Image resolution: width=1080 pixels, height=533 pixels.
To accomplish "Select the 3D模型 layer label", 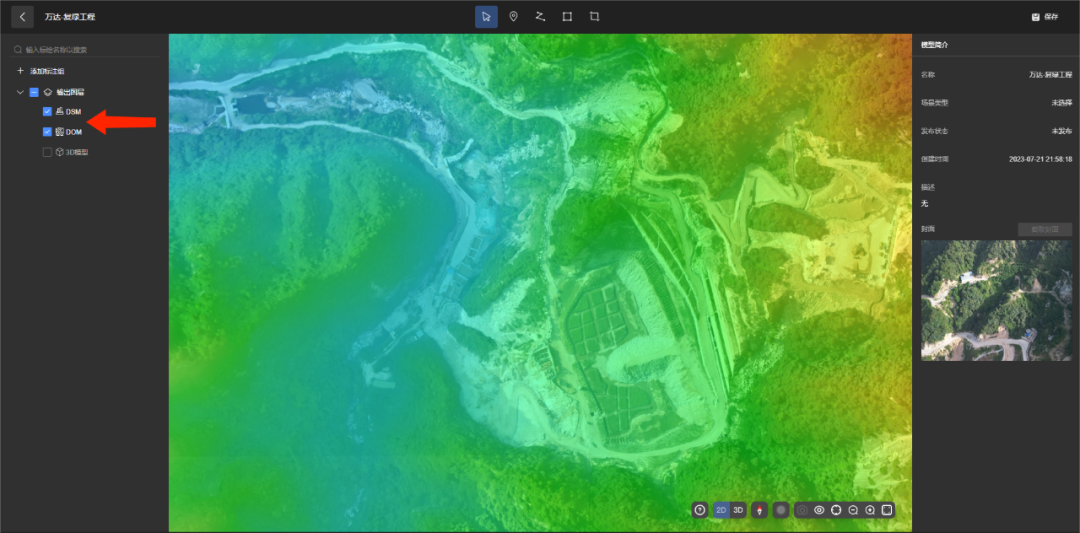I will [x=76, y=152].
